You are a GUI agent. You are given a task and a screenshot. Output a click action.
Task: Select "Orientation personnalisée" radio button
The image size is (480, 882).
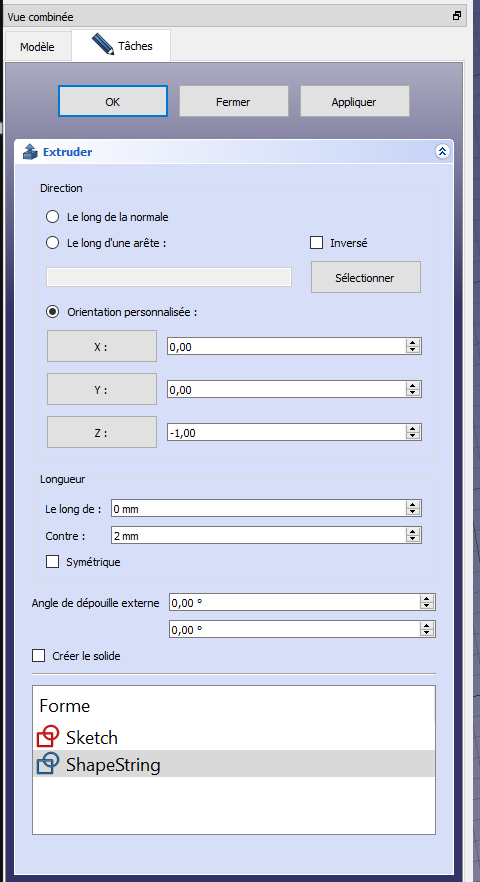pyautogui.click(x=52, y=312)
